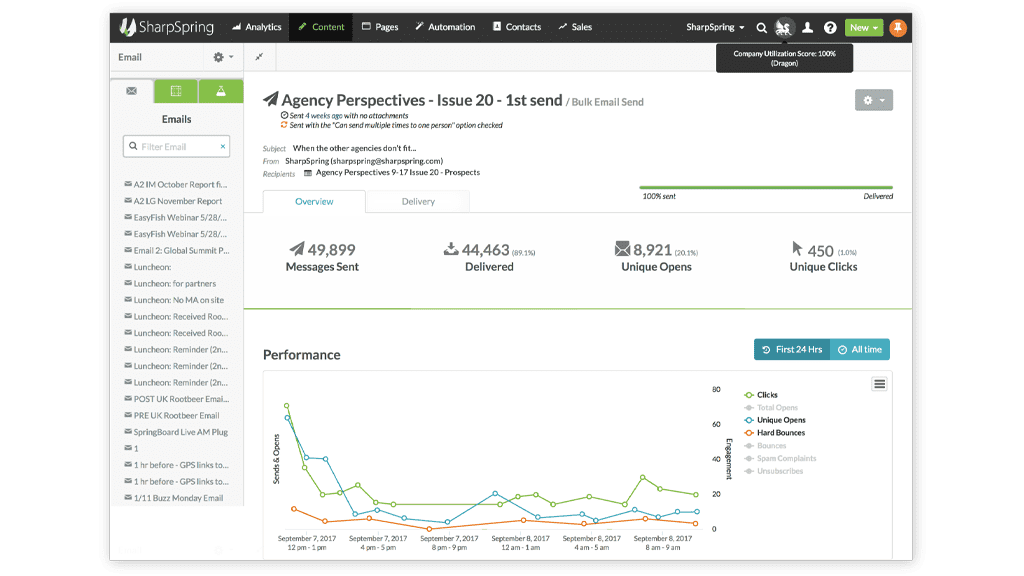This screenshot has height=576, width=1024.
Task: Open SpringBoard Live AM Plug email
Action: click(176, 432)
